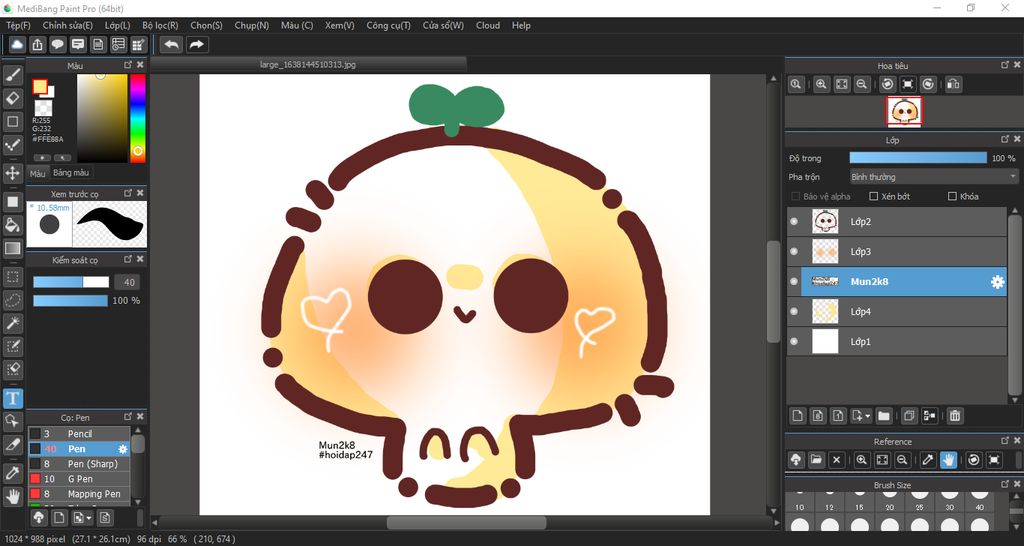Click the cloud icon in top toolbar
This screenshot has width=1024, height=546.
[17, 44]
